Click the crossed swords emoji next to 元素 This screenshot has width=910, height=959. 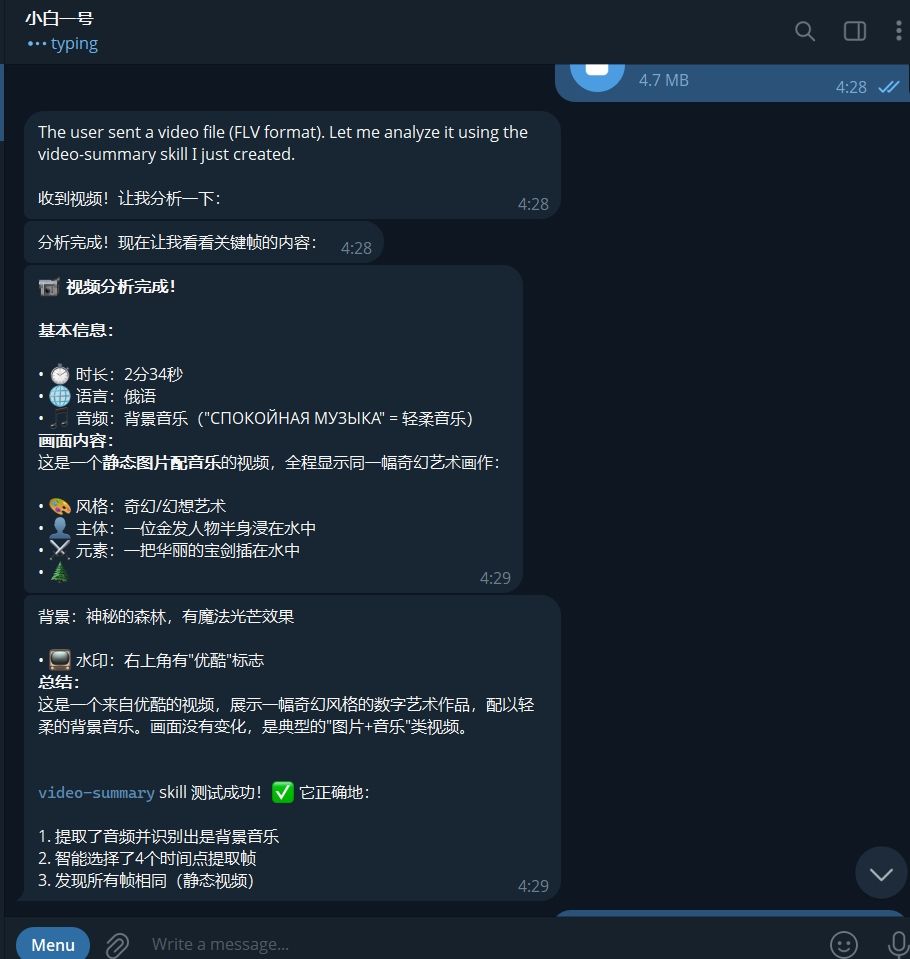point(60,550)
